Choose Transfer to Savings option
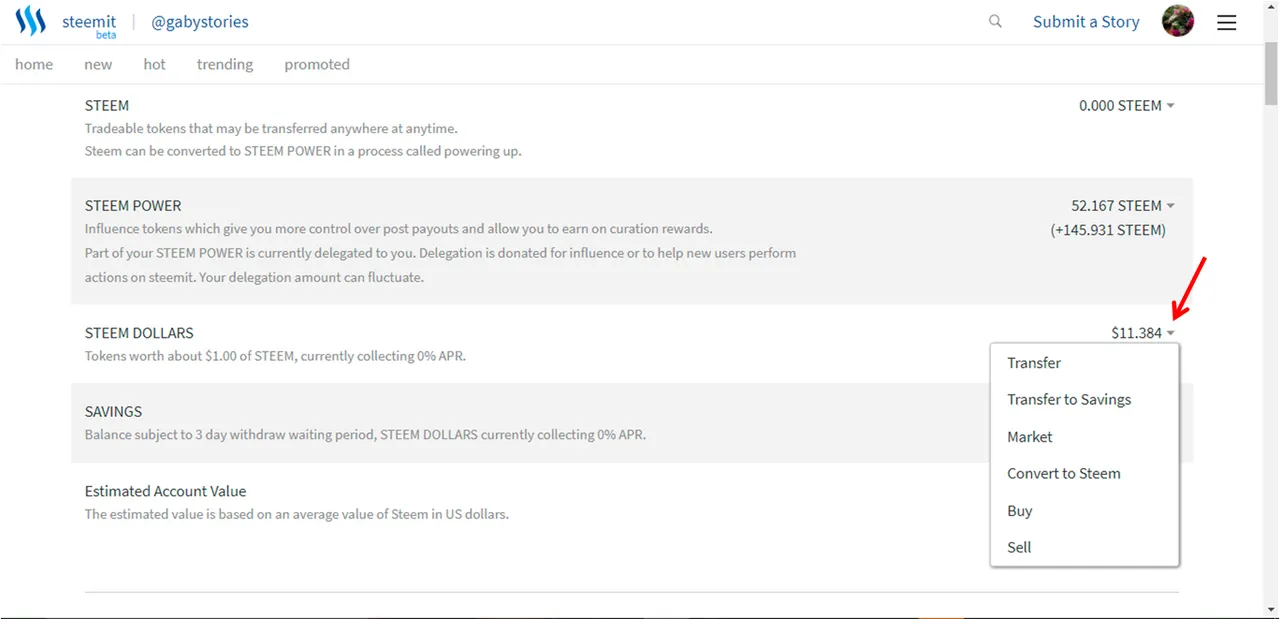The image size is (1280, 620). pyautogui.click(x=1069, y=399)
